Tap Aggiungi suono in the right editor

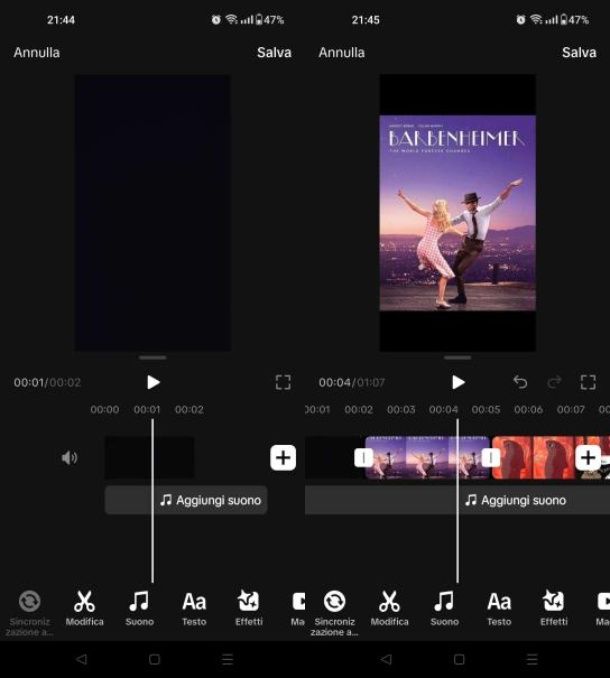coord(515,500)
